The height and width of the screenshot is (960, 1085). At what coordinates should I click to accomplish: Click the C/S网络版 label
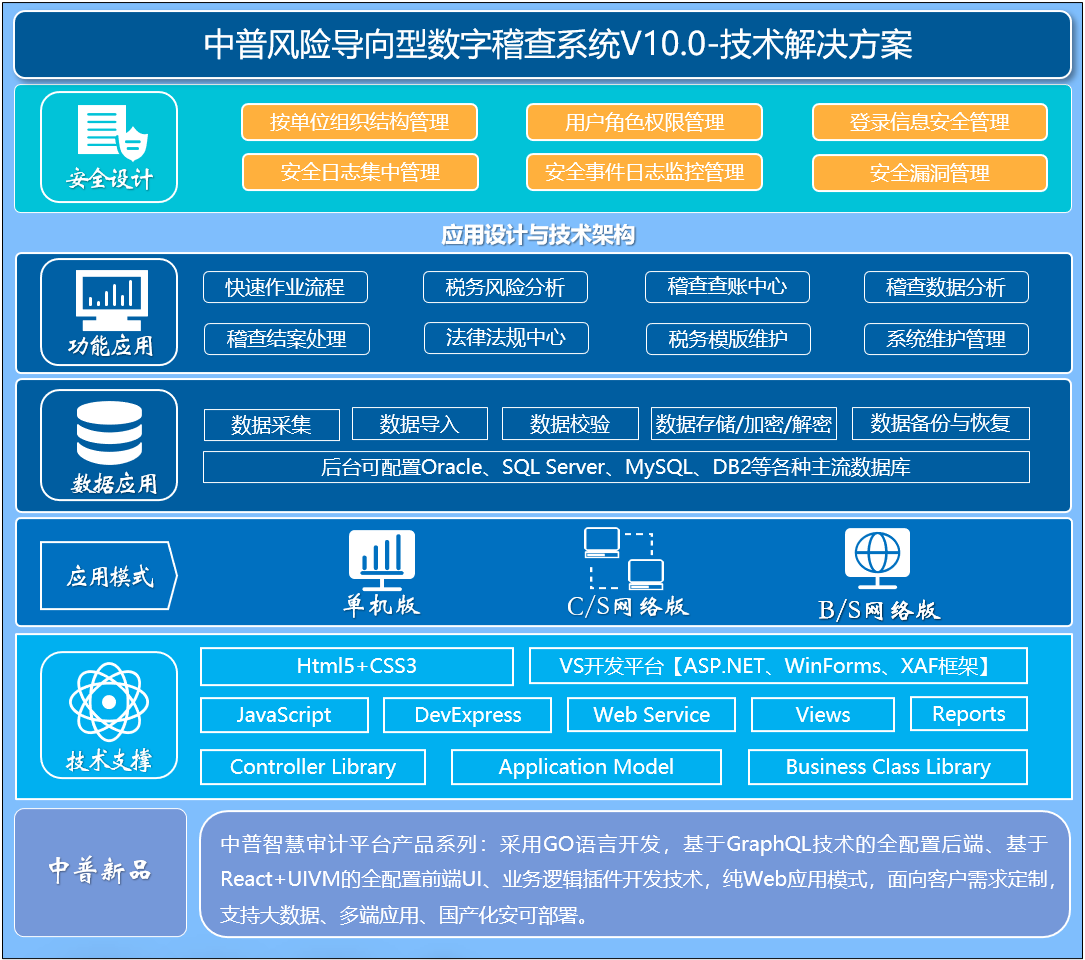point(628,607)
